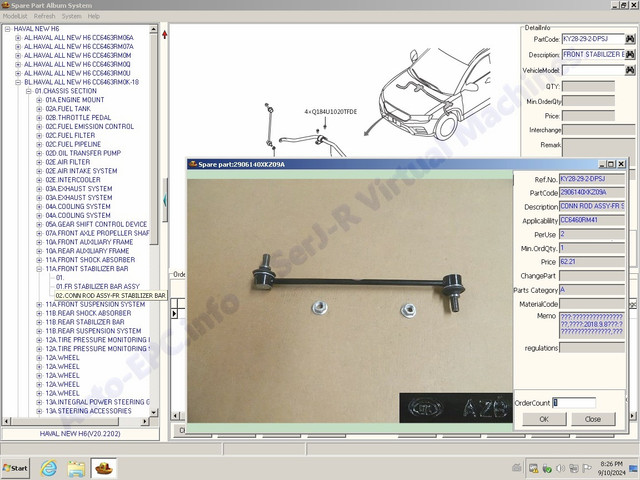Select 01.FR STABILIZER BAR ASSY tree item
640x480 pixels.
pyautogui.click(x=98, y=287)
